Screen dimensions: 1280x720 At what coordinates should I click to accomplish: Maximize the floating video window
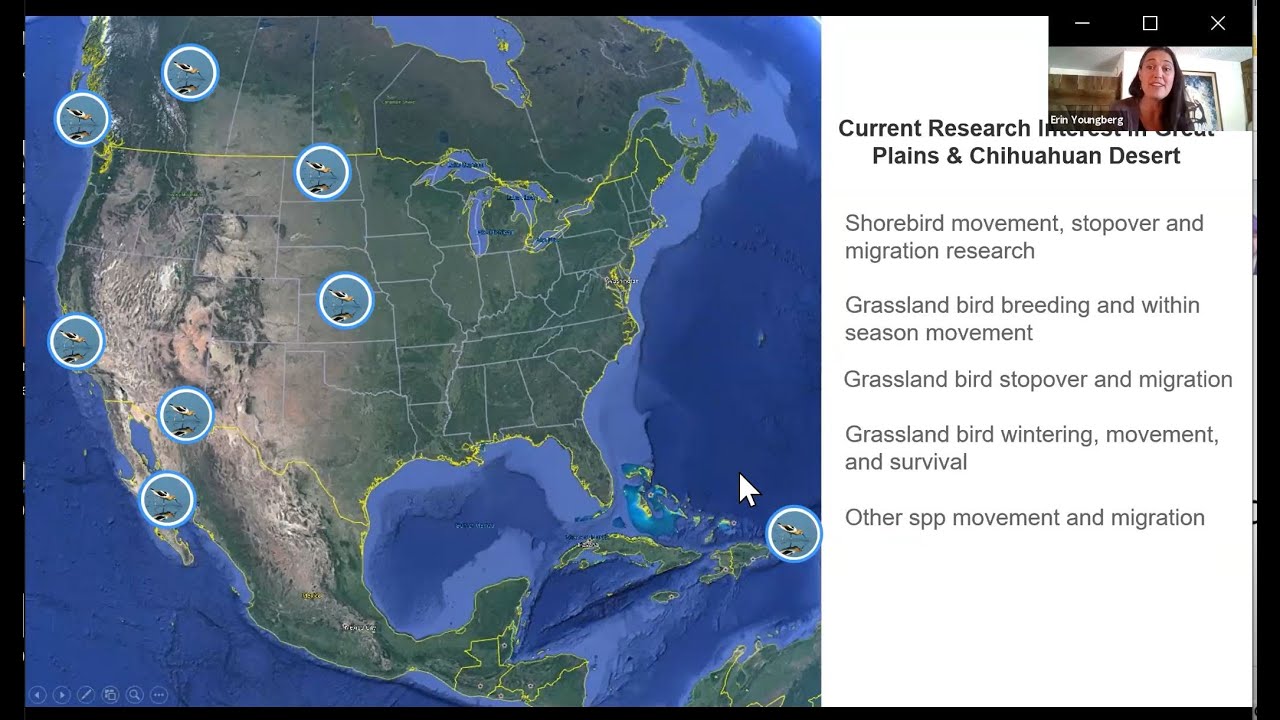coord(1150,23)
